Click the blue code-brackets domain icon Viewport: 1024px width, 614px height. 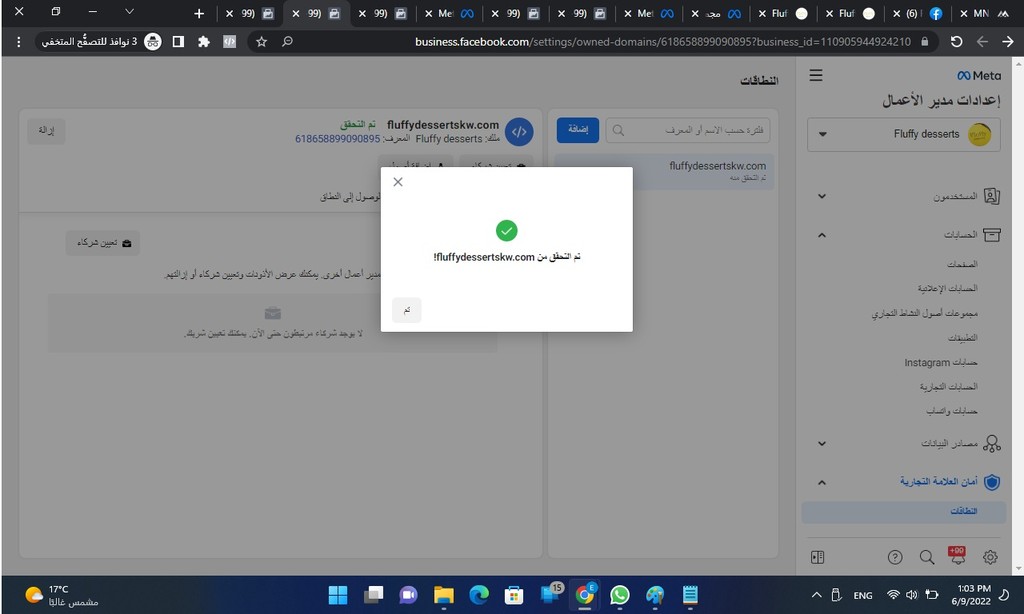coord(519,131)
